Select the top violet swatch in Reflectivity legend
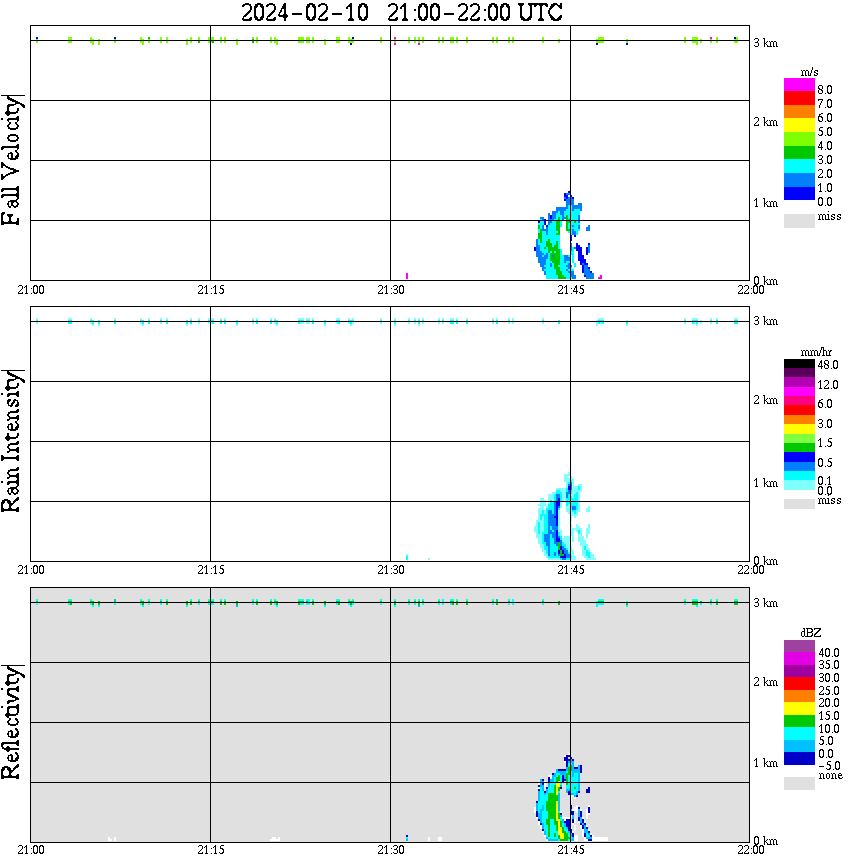Image resolution: width=850 pixels, height=868 pixels. [x=799, y=646]
